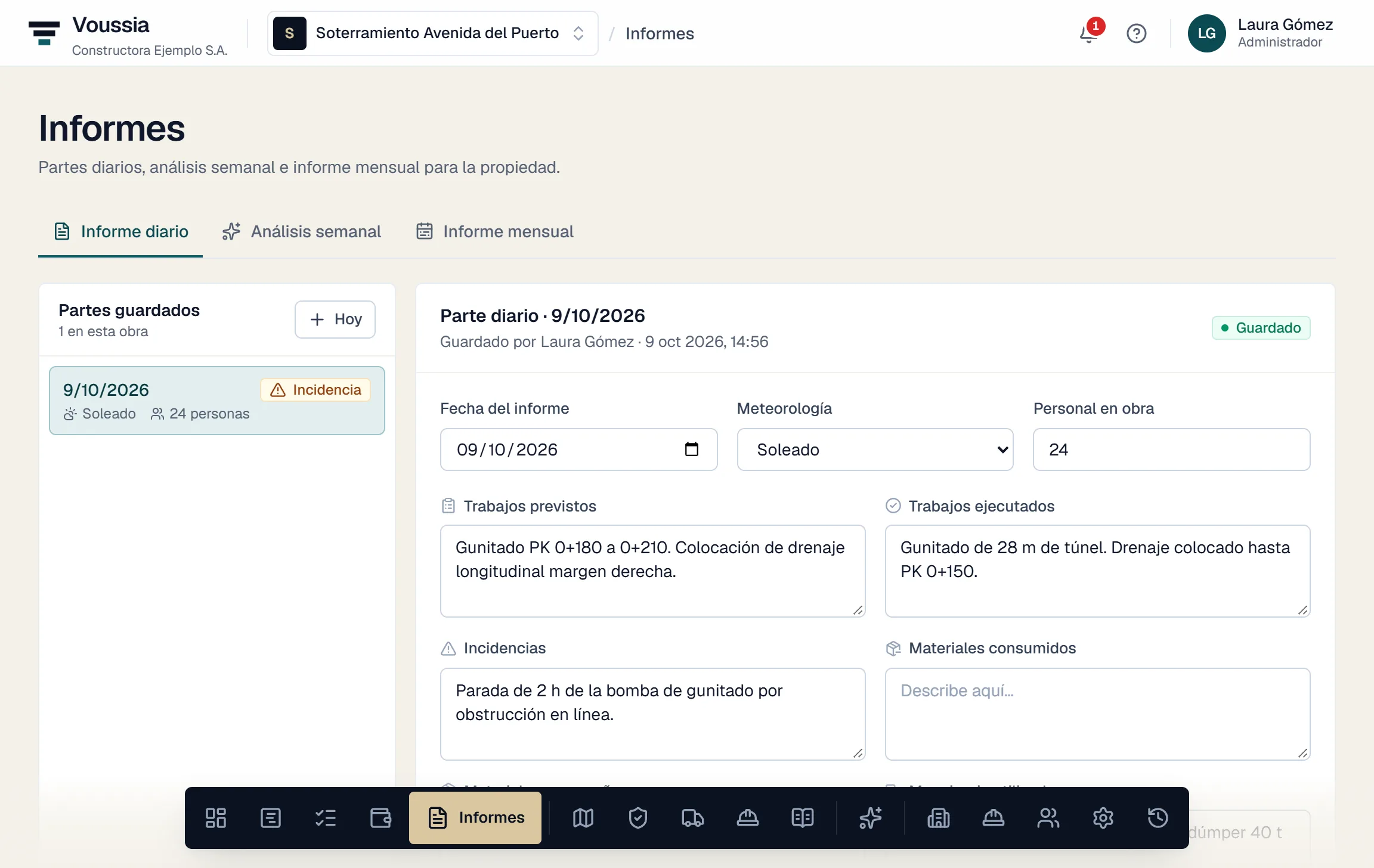Open the shield check safety icon
The height and width of the screenshot is (868, 1374).
coord(638,818)
